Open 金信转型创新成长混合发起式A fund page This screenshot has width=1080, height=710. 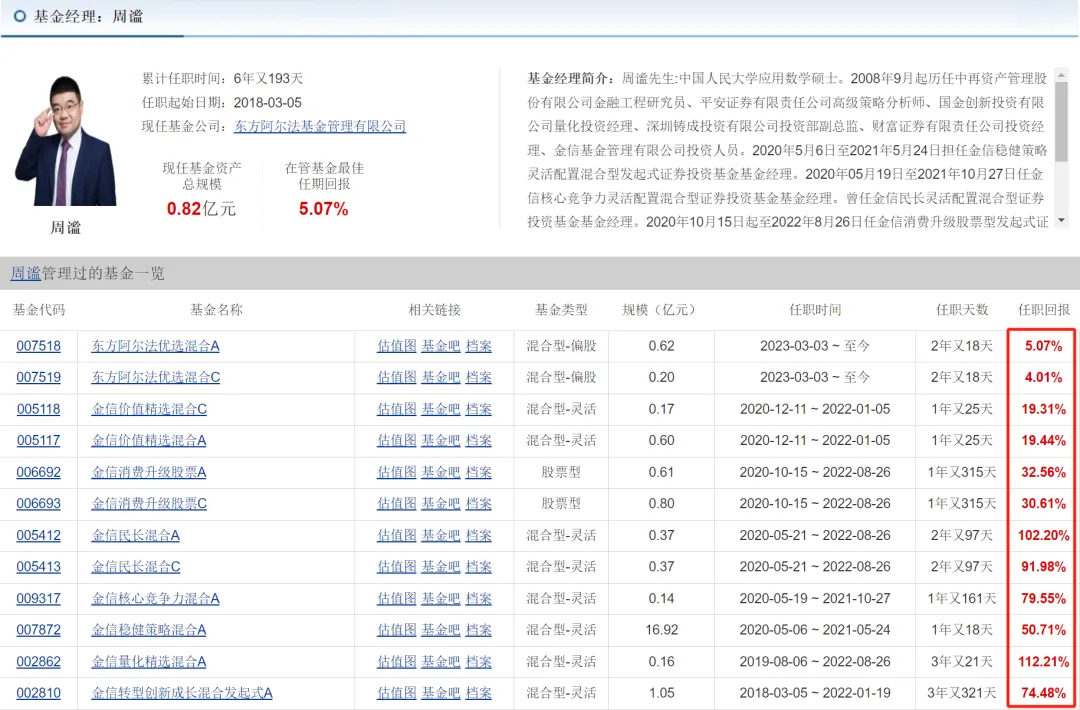point(182,693)
